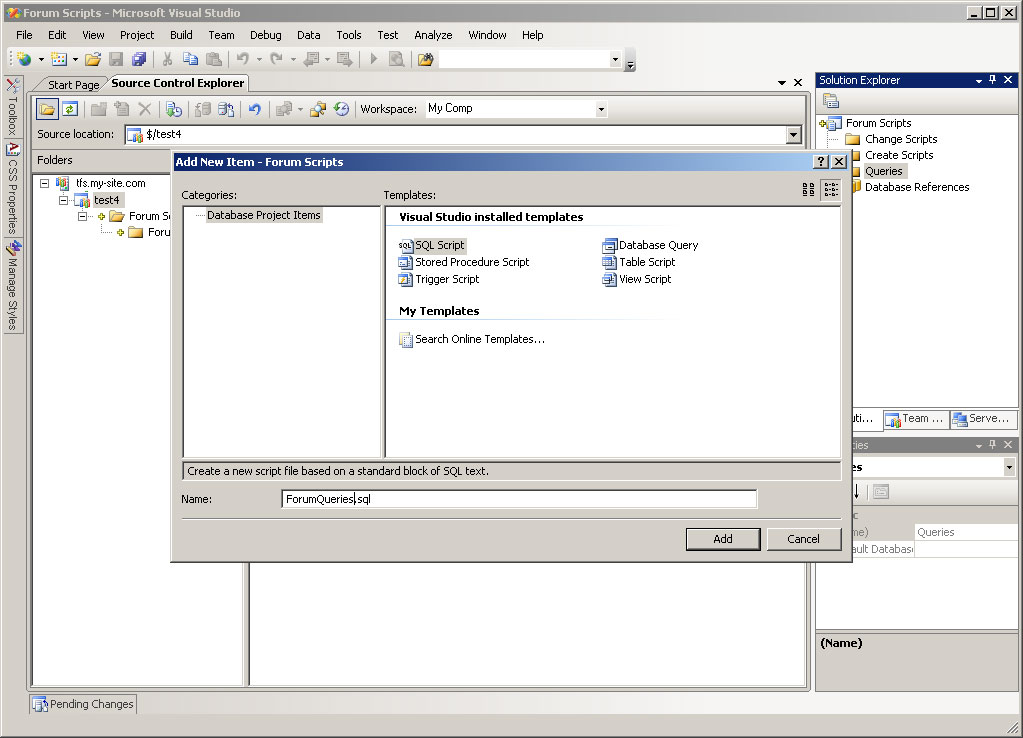Viewport: 1023px width, 738px height.
Task: Open the Solution Explorer window position dropdown
Action: 979,81
